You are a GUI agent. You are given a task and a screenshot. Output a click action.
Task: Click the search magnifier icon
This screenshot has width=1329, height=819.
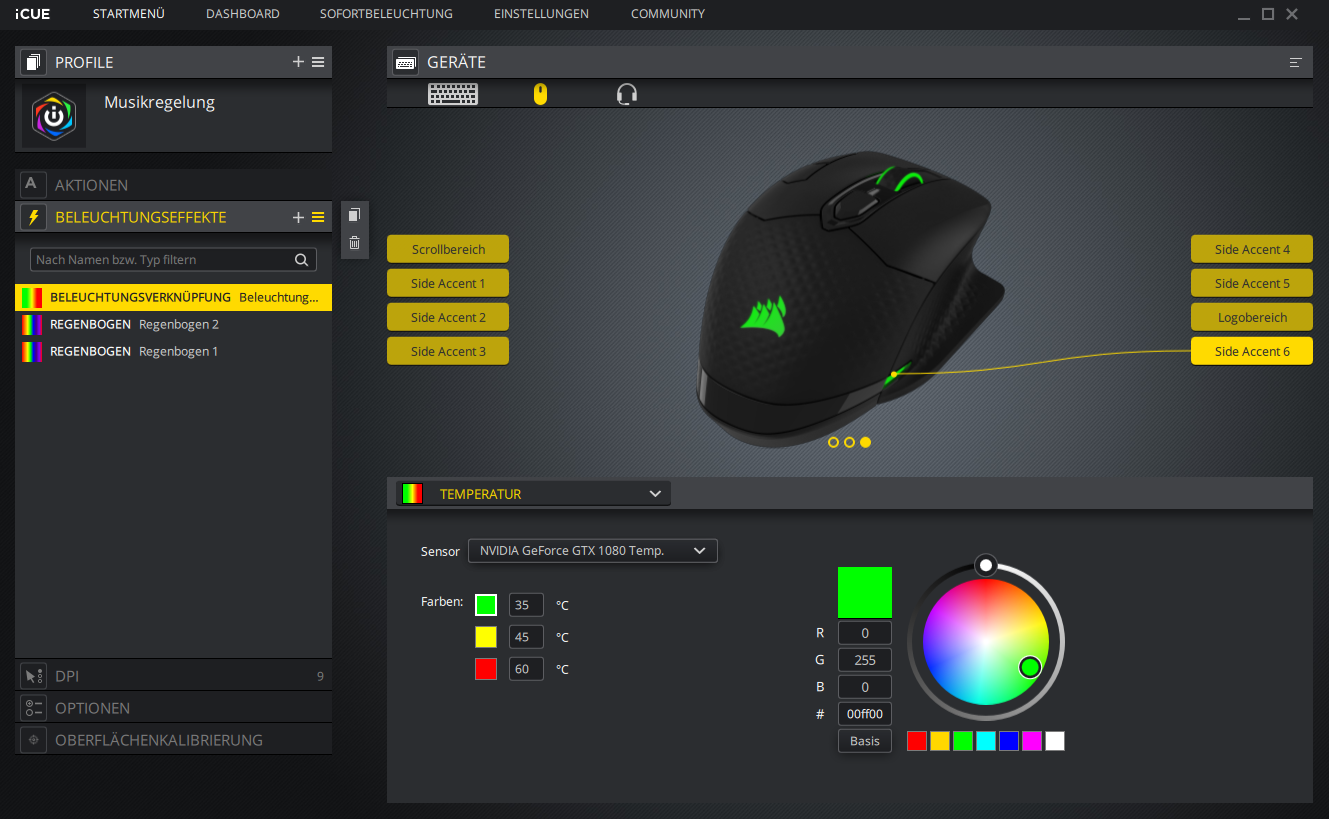click(x=301, y=260)
